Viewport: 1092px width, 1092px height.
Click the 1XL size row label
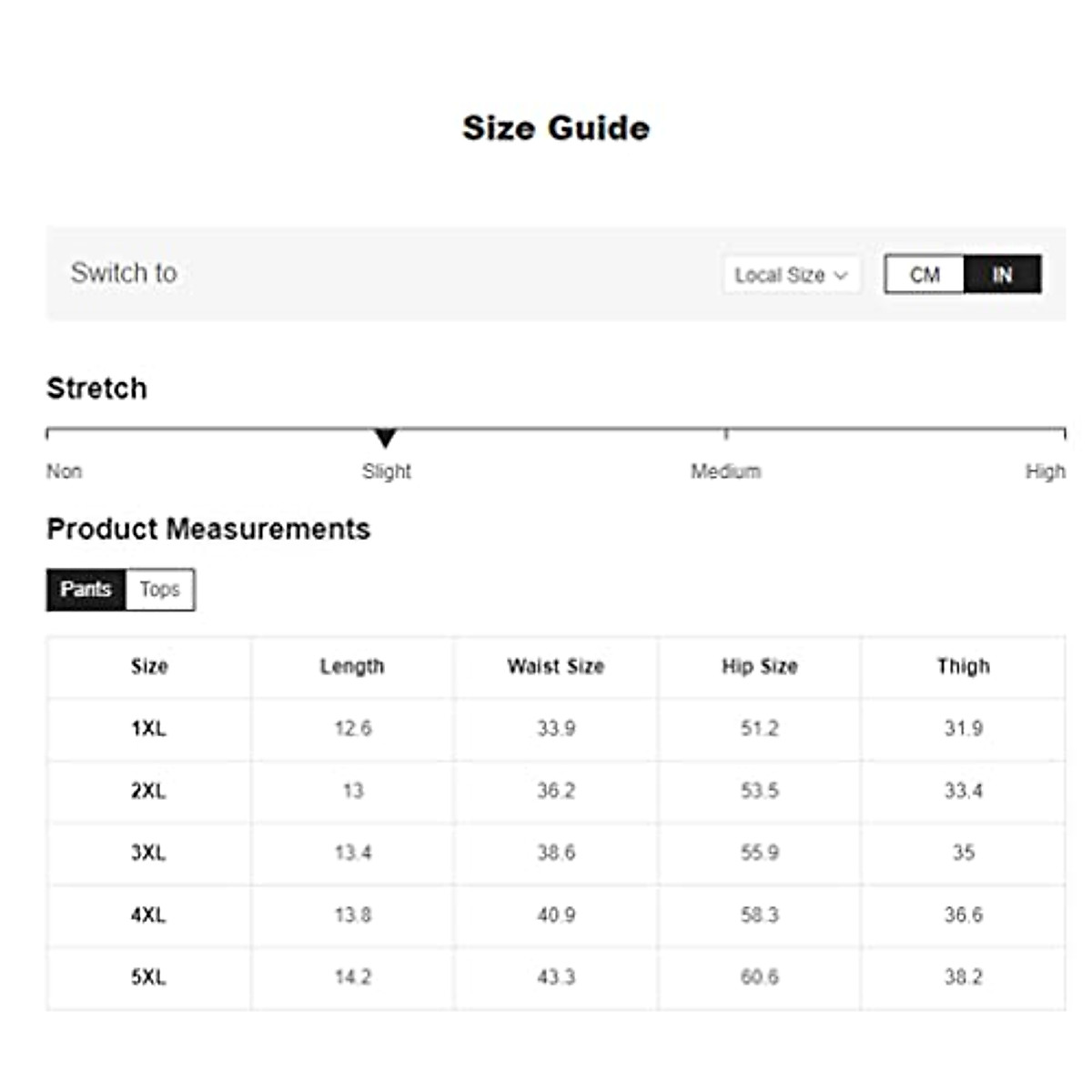[148, 729]
